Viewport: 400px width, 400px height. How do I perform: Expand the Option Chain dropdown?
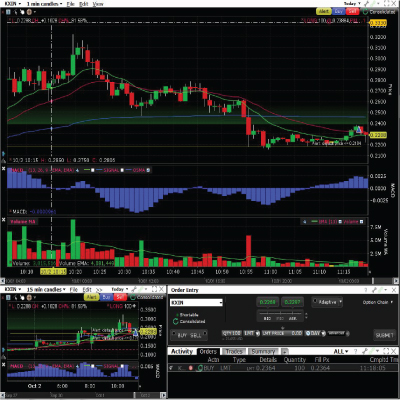tap(378, 302)
